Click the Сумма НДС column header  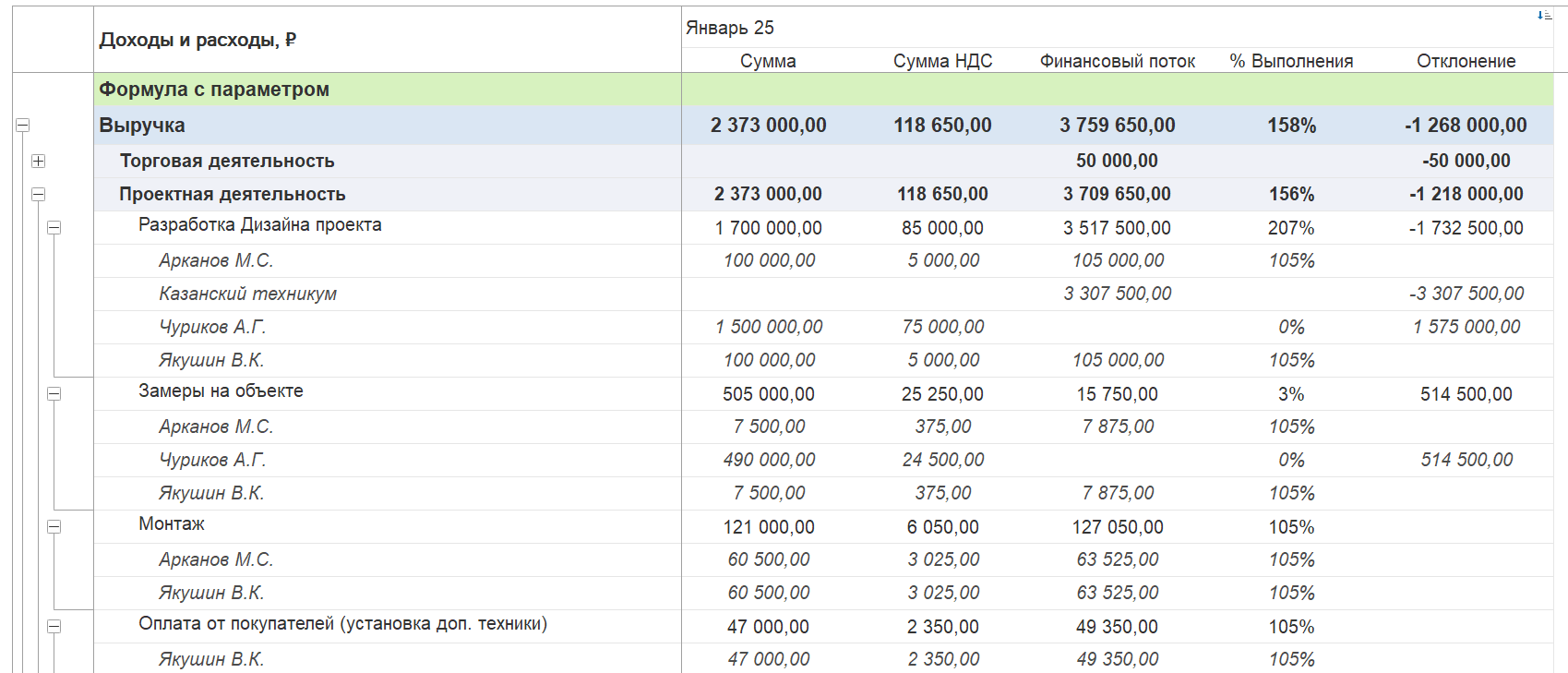(x=942, y=61)
